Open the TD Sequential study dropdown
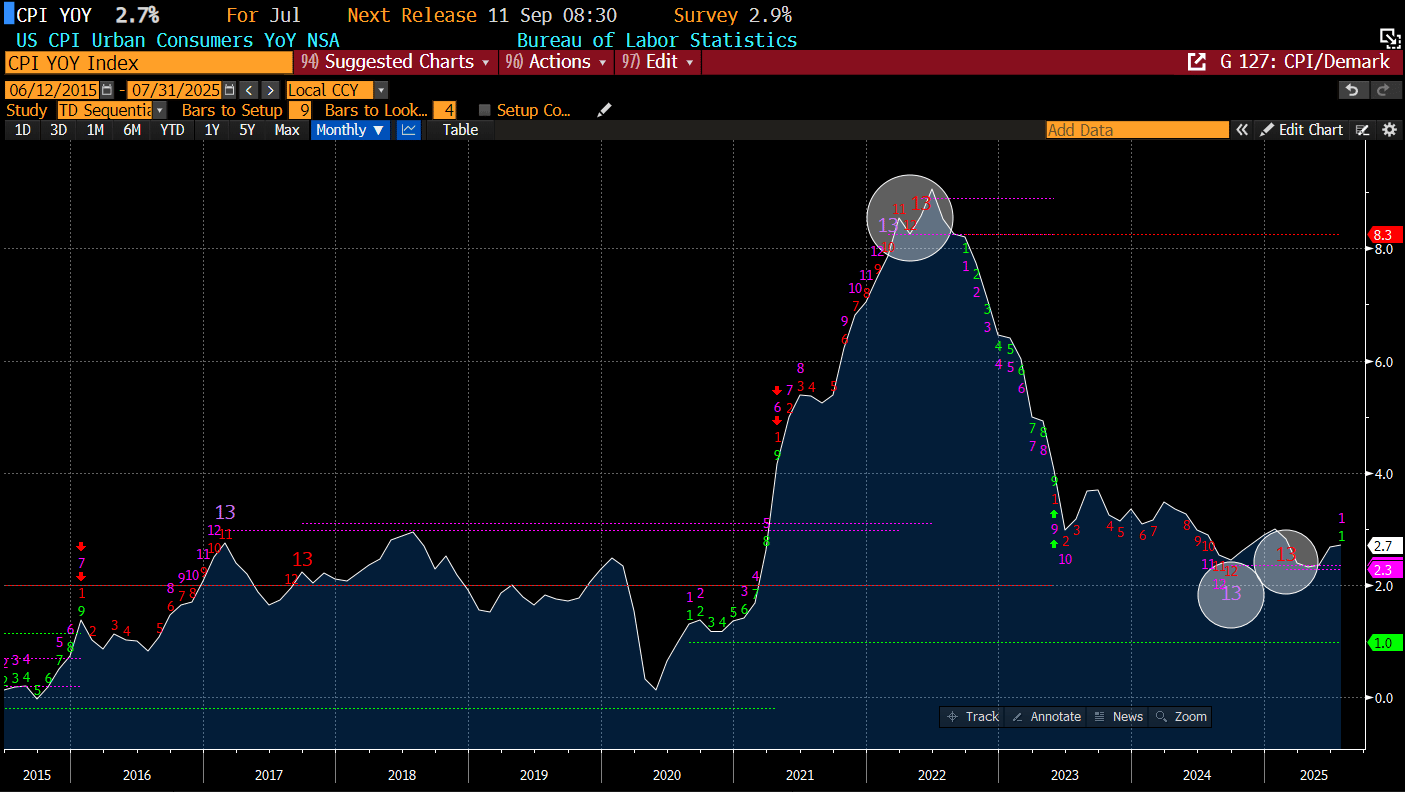This screenshot has height=792, width=1405. coord(160,110)
